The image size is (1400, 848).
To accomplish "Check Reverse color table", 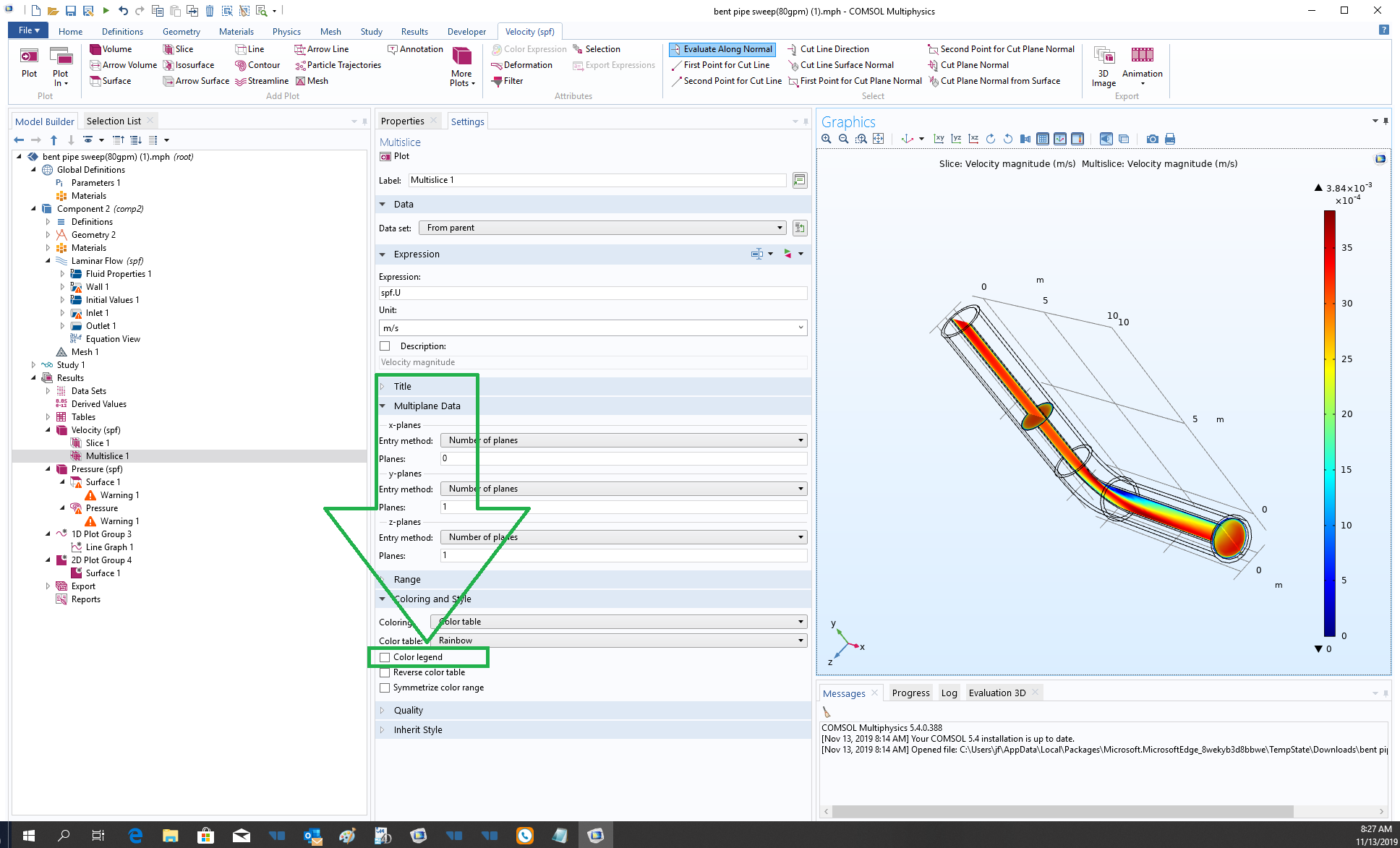I will click(x=385, y=672).
